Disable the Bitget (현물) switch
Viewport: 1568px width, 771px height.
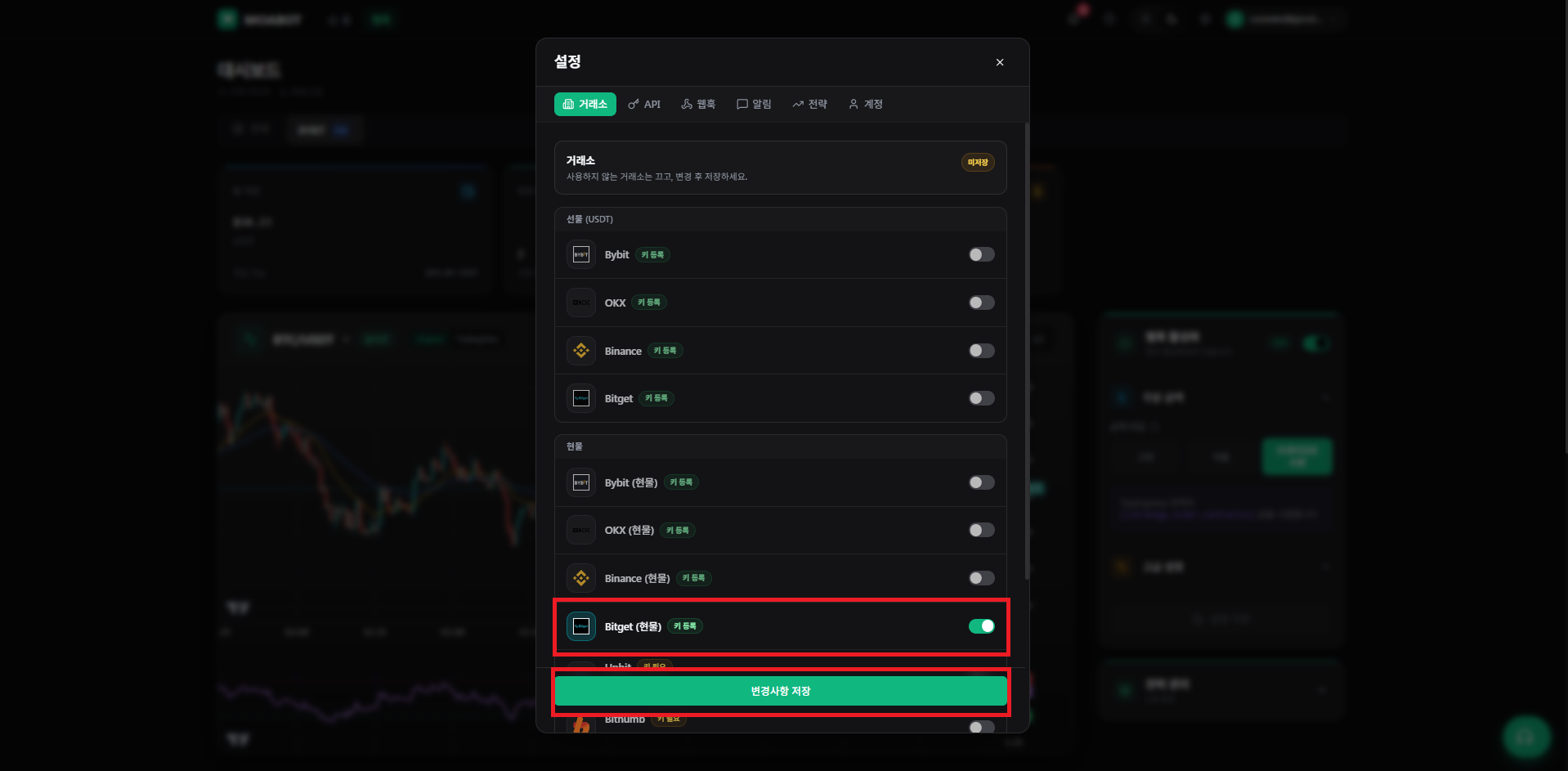pos(981,626)
